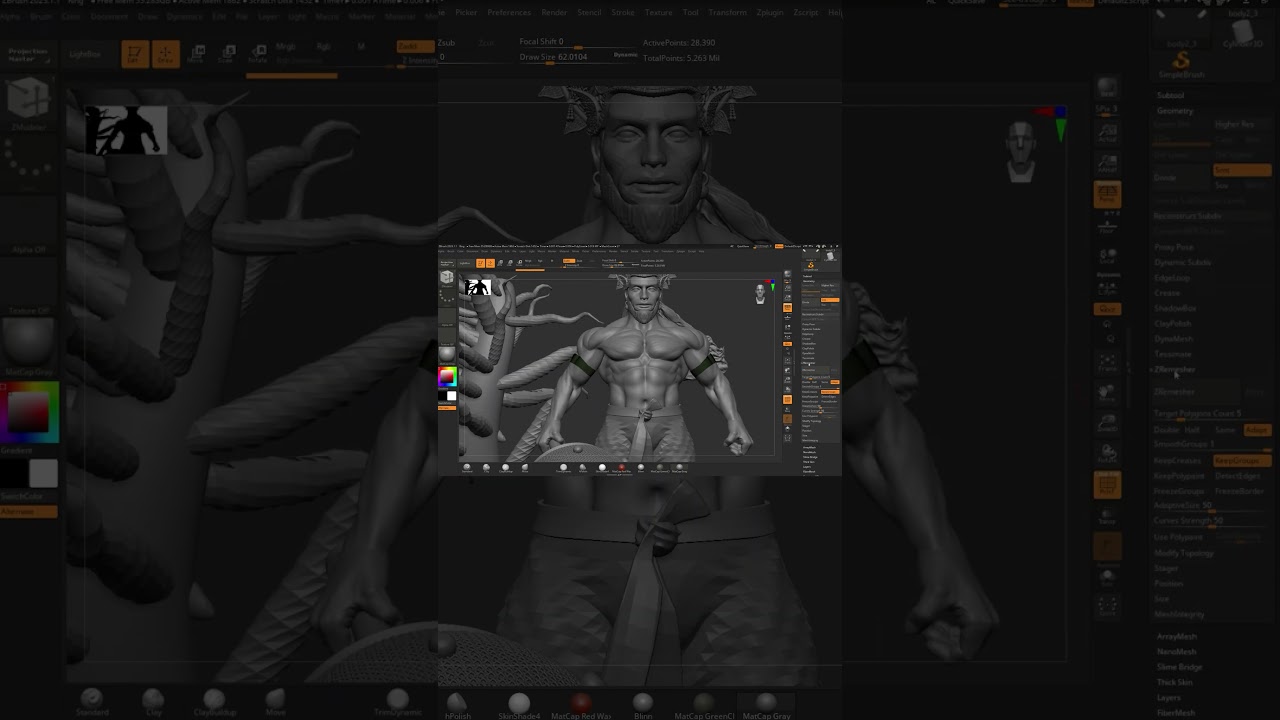This screenshot has height=720, width=1280.
Task: Toggle the Zadd mode
Action: pyautogui.click(x=415, y=46)
